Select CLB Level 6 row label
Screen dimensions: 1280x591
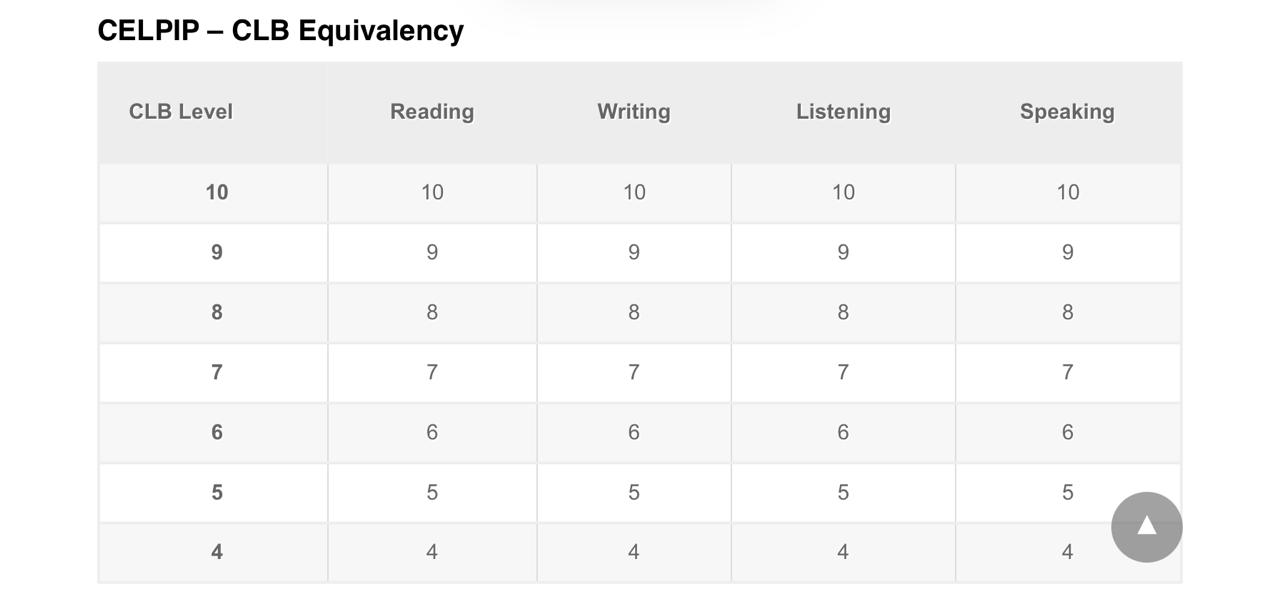coord(216,431)
